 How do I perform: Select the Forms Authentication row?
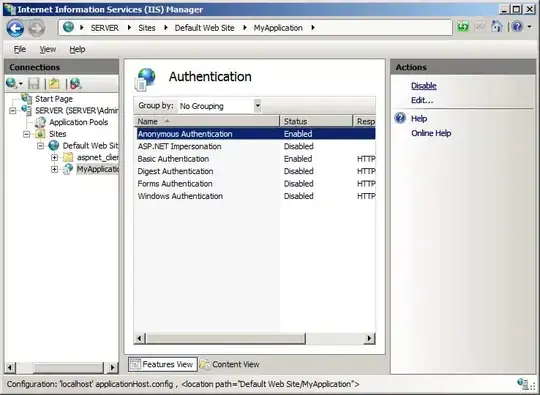tap(256, 183)
